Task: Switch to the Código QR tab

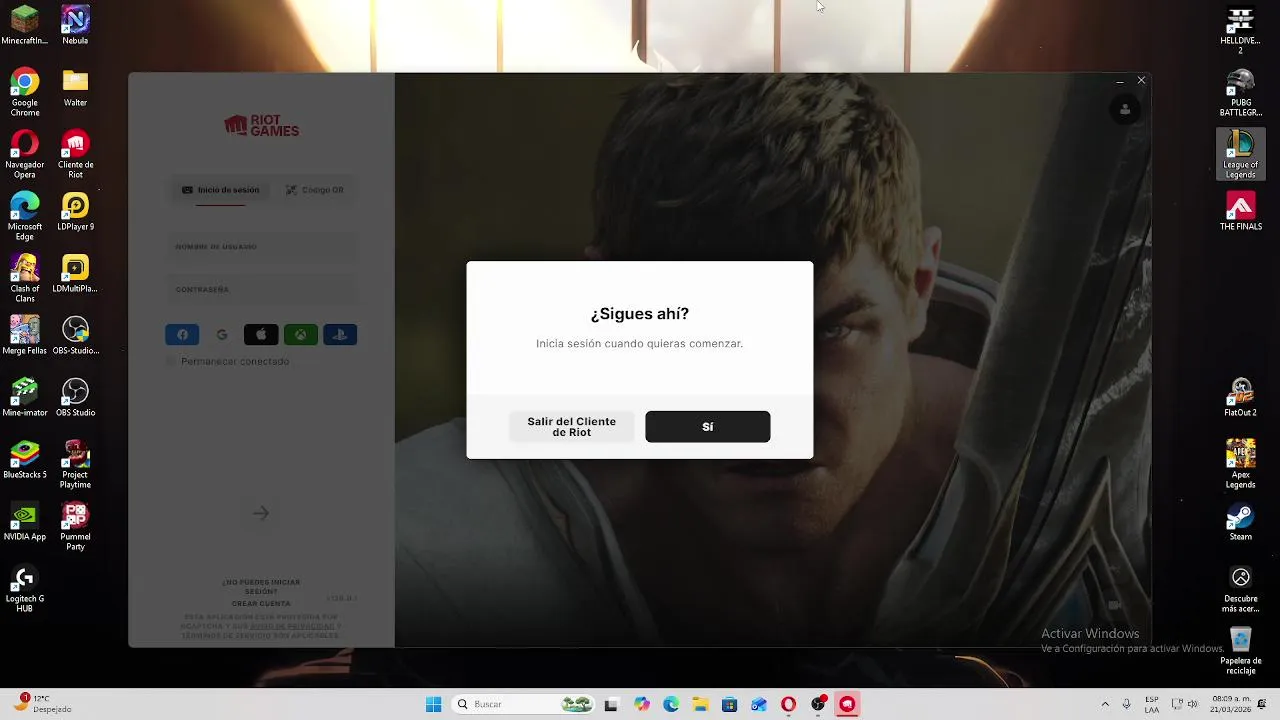Action: [314, 190]
